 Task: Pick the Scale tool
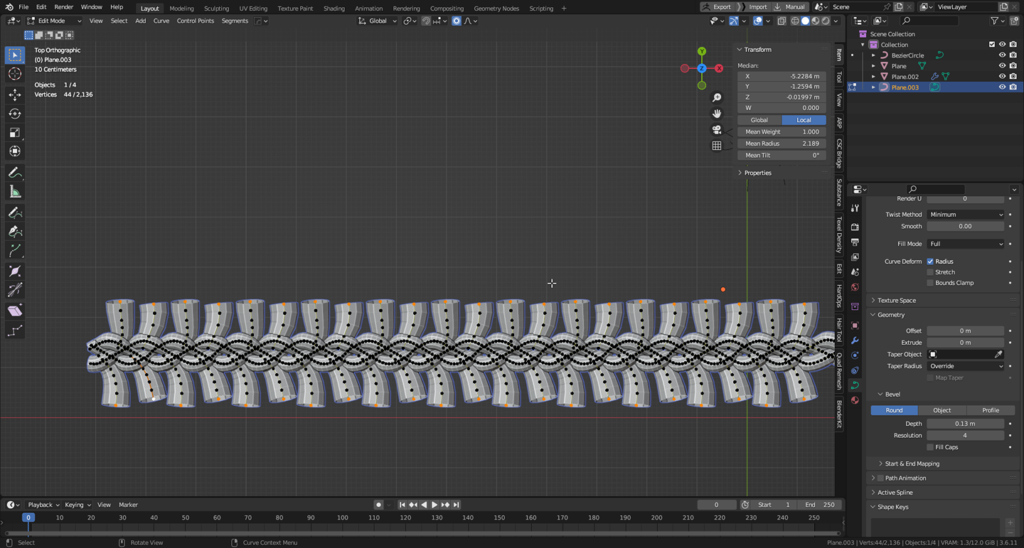15,133
